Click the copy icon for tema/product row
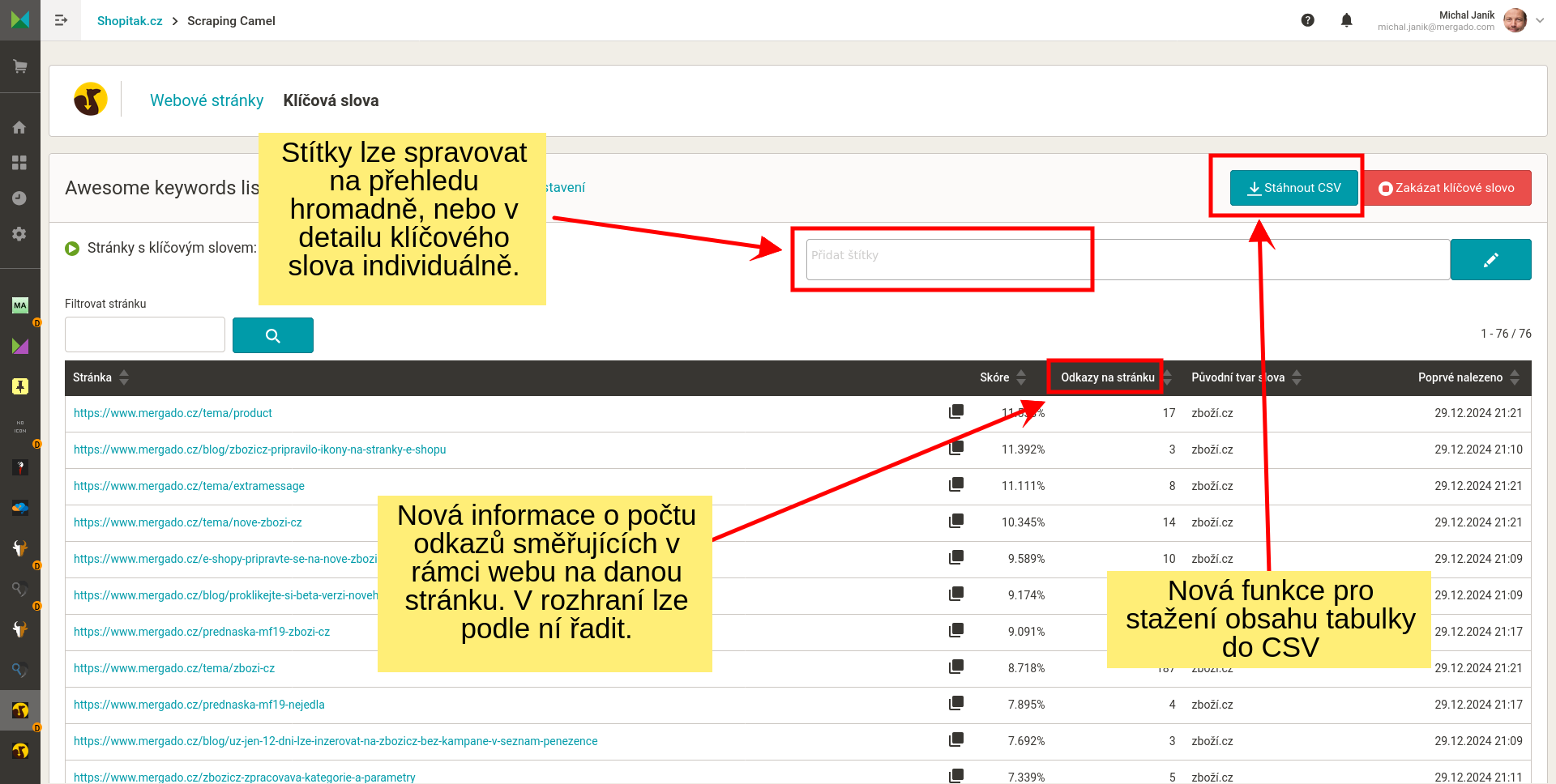This screenshot has height=784, width=1556. [x=956, y=411]
